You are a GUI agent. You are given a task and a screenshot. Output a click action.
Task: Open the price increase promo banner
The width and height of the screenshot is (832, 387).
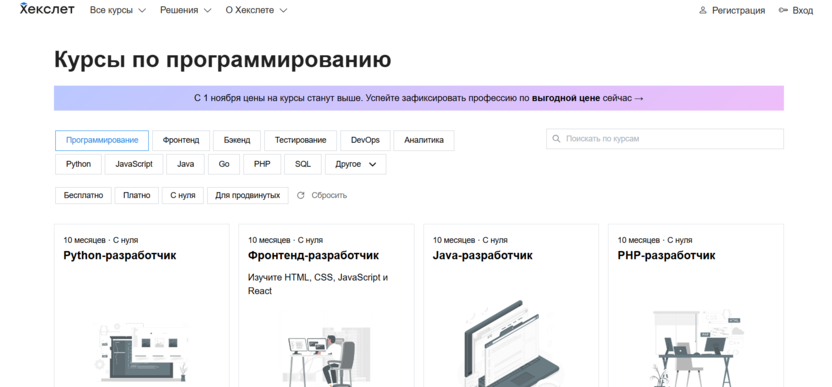[x=419, y=98]
